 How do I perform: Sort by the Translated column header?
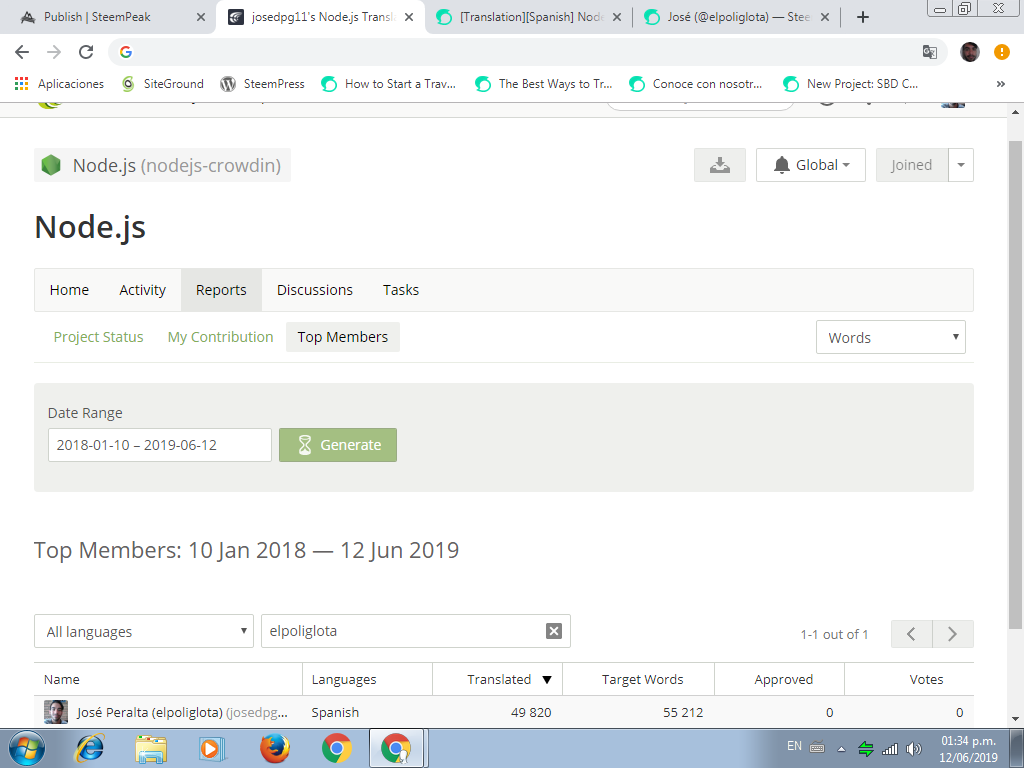click(498, 679)
